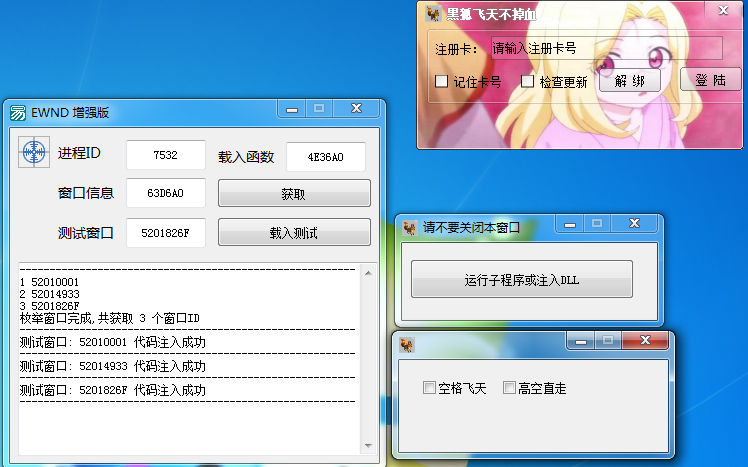This screenshot has height=467, width=748.
Task: Click the title icon of the 空格飞天 window
Action: 408,345
